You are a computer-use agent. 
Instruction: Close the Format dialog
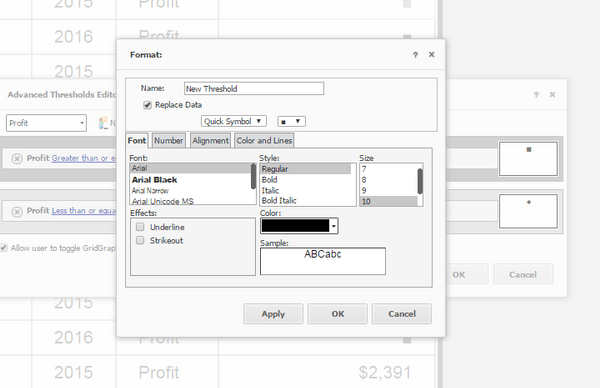[432, 55]
